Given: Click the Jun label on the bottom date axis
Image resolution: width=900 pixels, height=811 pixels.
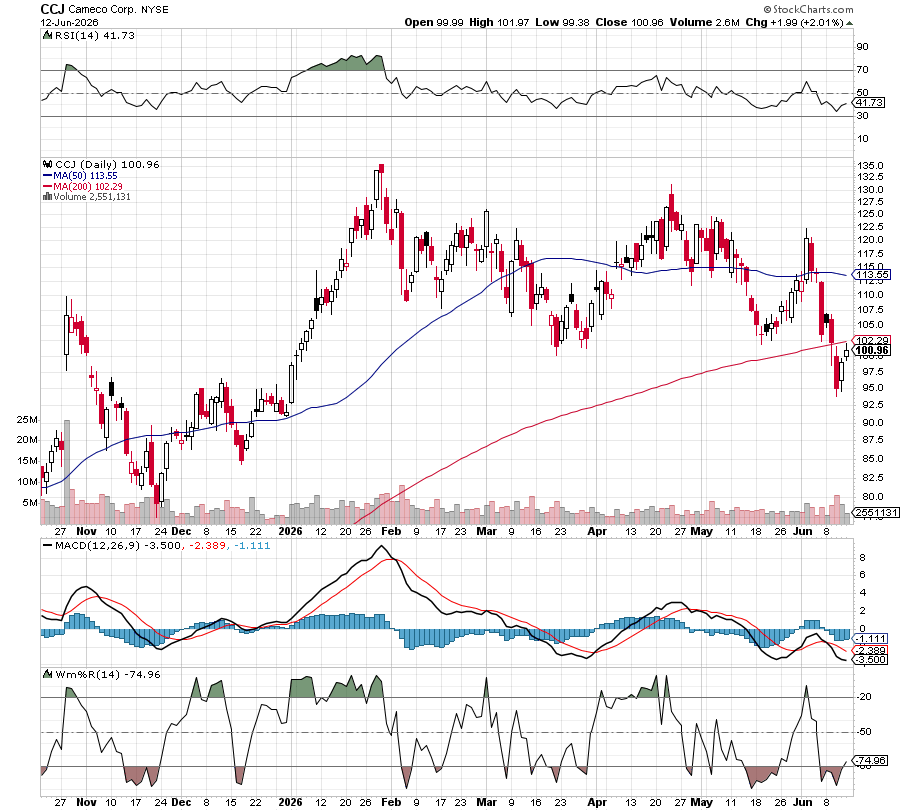Looking at the screenshot, I should click(802, 802).
